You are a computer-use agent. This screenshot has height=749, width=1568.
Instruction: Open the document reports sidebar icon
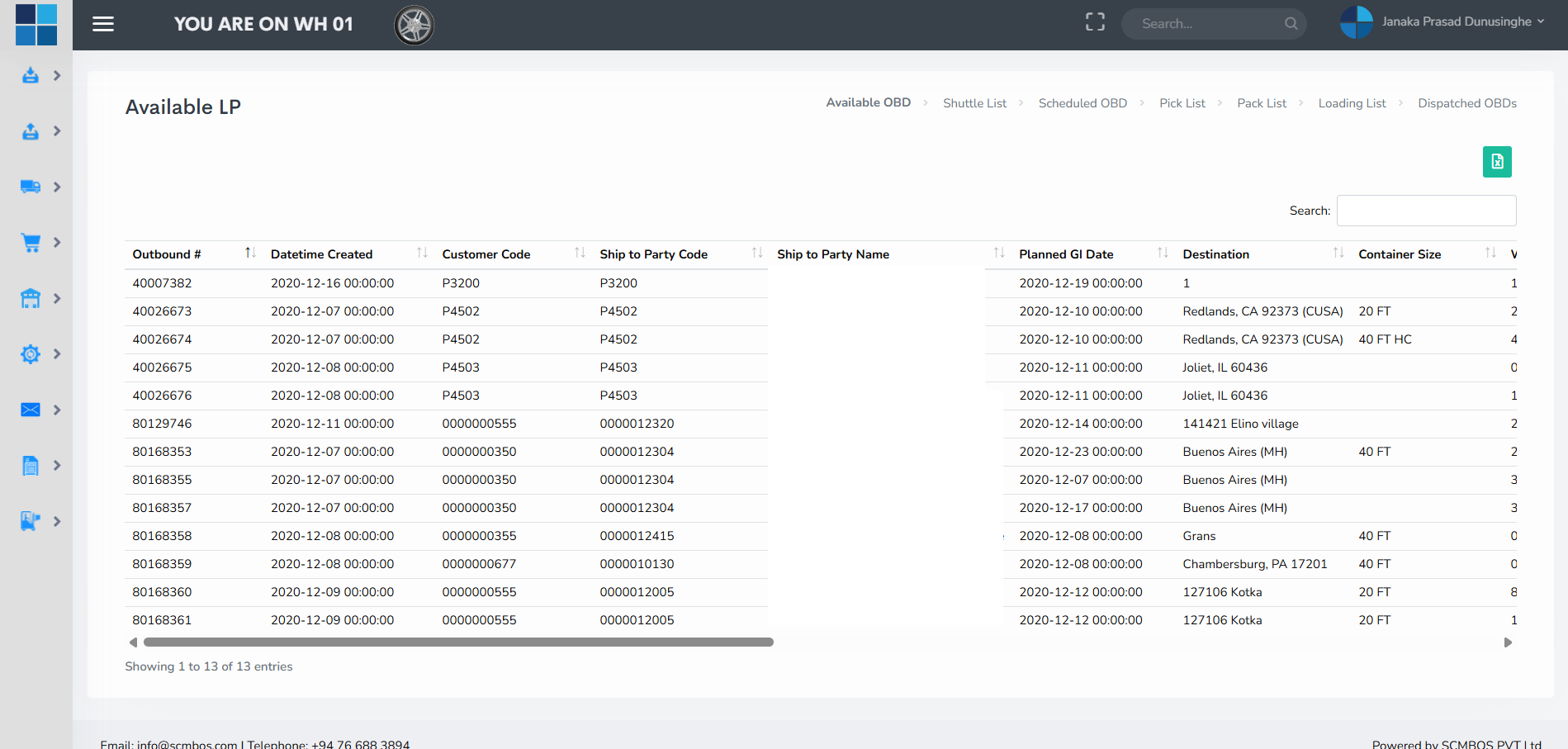pyautogui.click(x=31, y=466)
